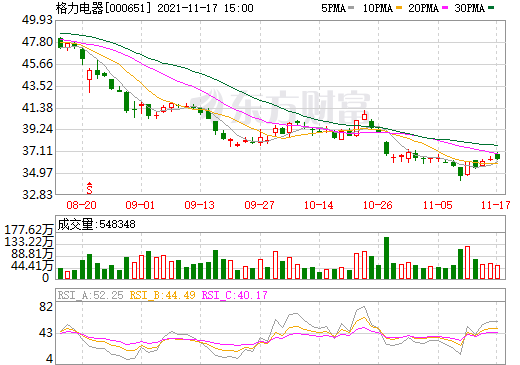Select the 08-20 date label
The width and height of the screenshot is (520, 365).
(x=82, y=205)
